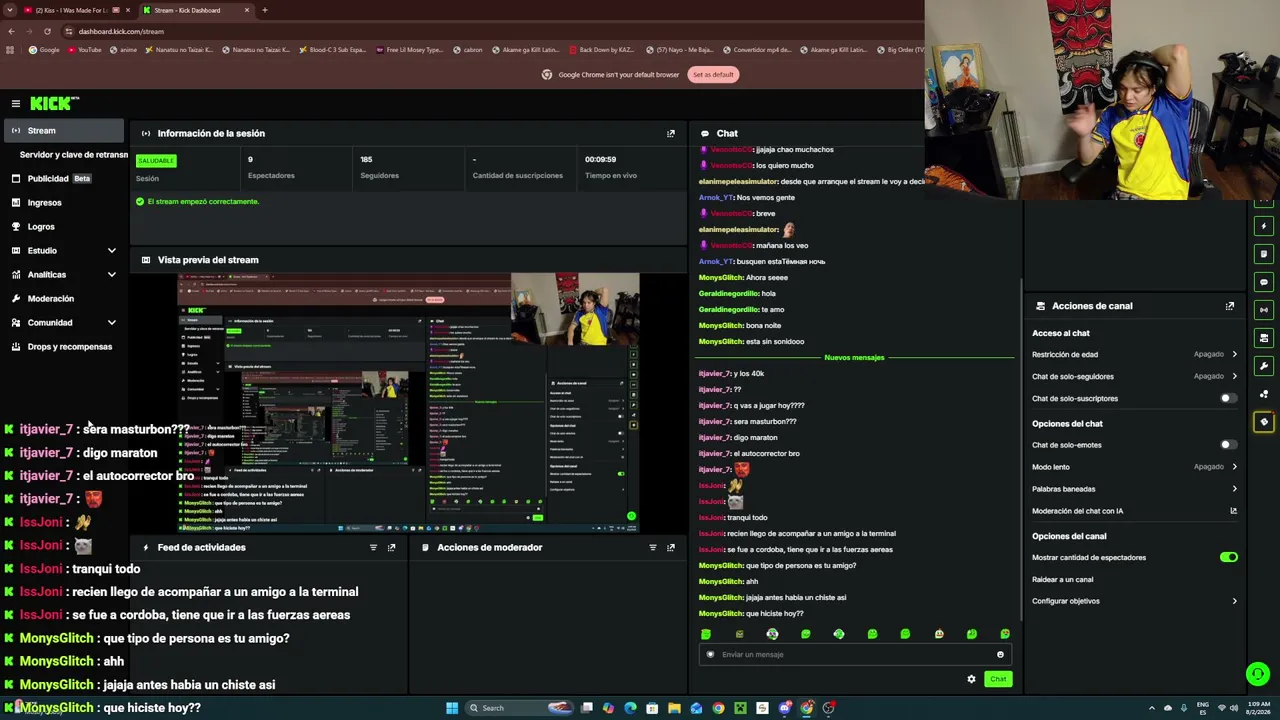
Task: Open the Kick hamburger menu
Action: (16, 103)
